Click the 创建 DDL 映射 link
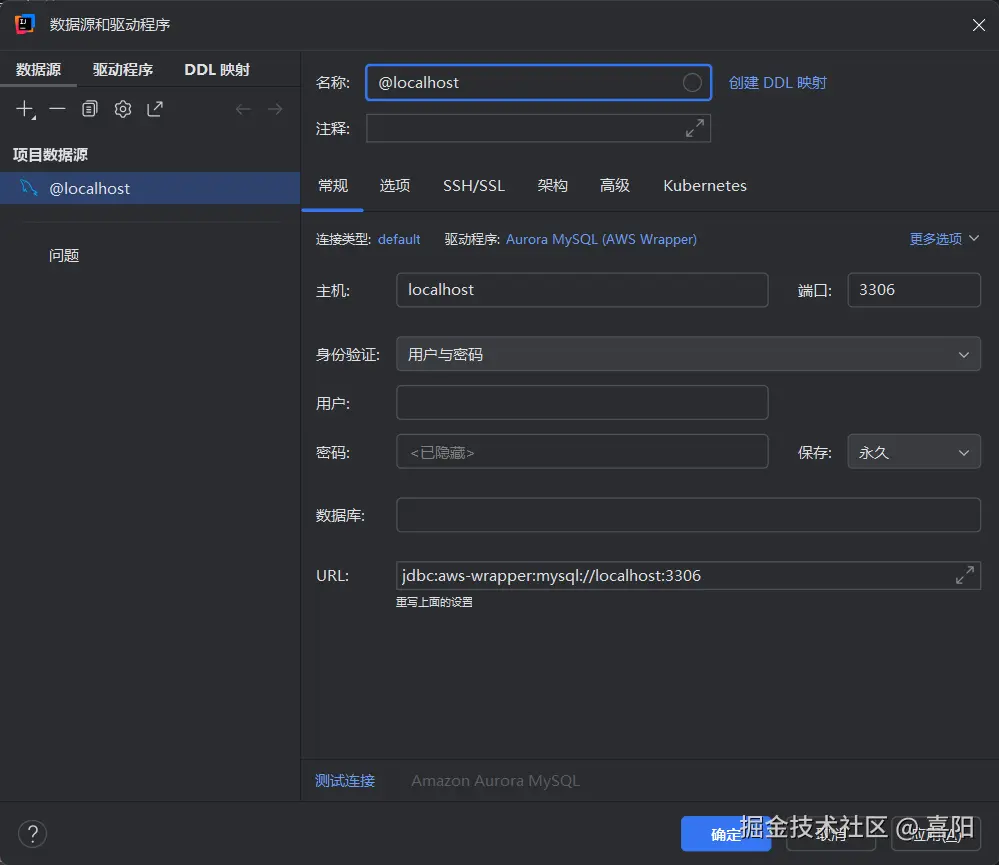This screenshot has height=865, width=999. click(x=777, y=82)
